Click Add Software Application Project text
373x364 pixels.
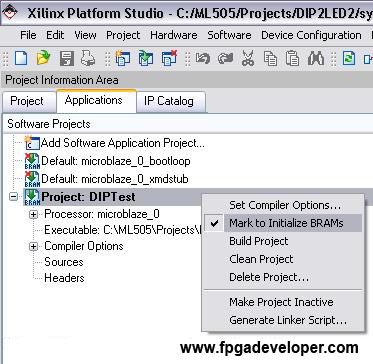coord(123,143)
